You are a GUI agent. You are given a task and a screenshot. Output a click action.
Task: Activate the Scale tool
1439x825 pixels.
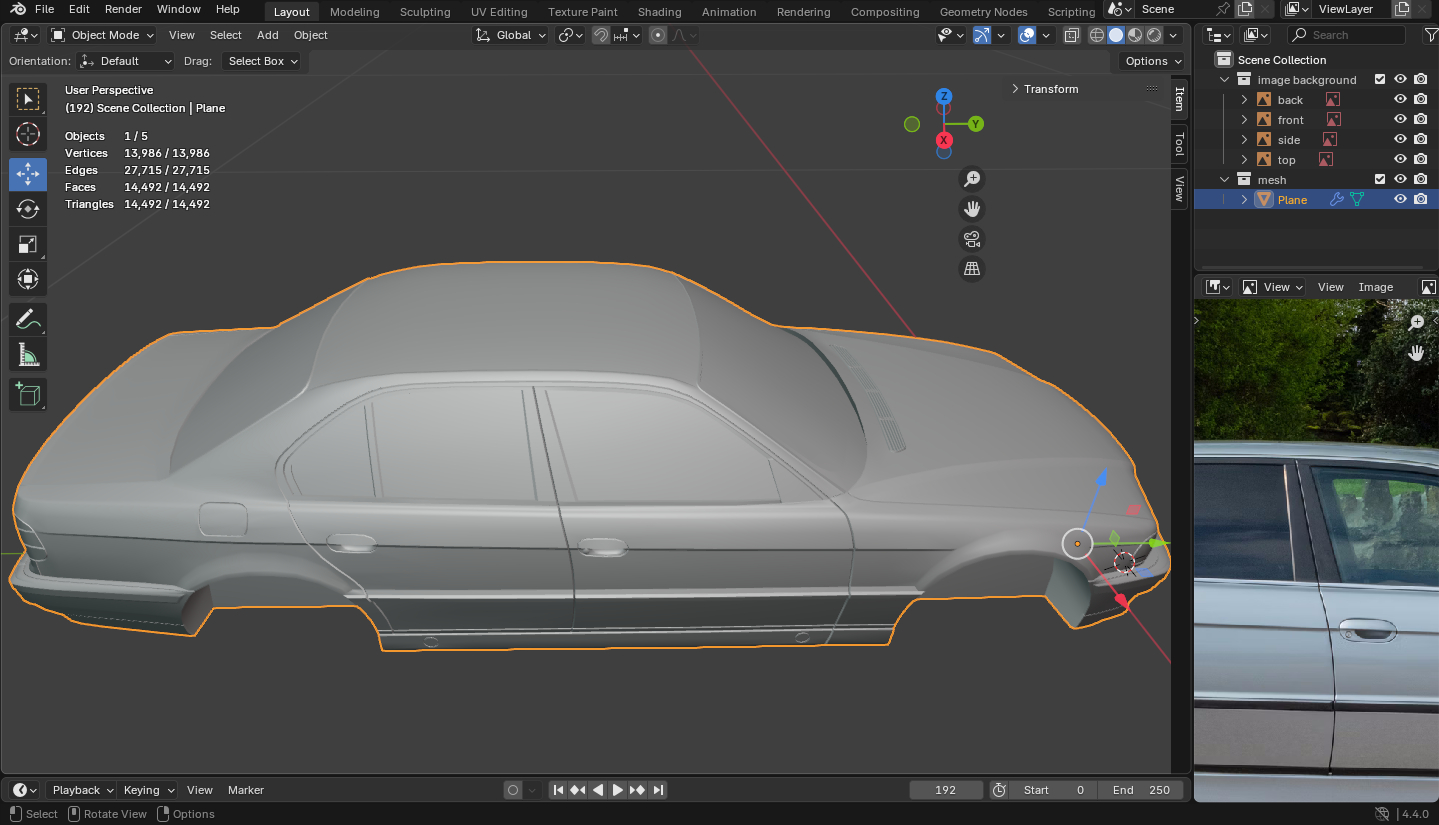(28, 245)
